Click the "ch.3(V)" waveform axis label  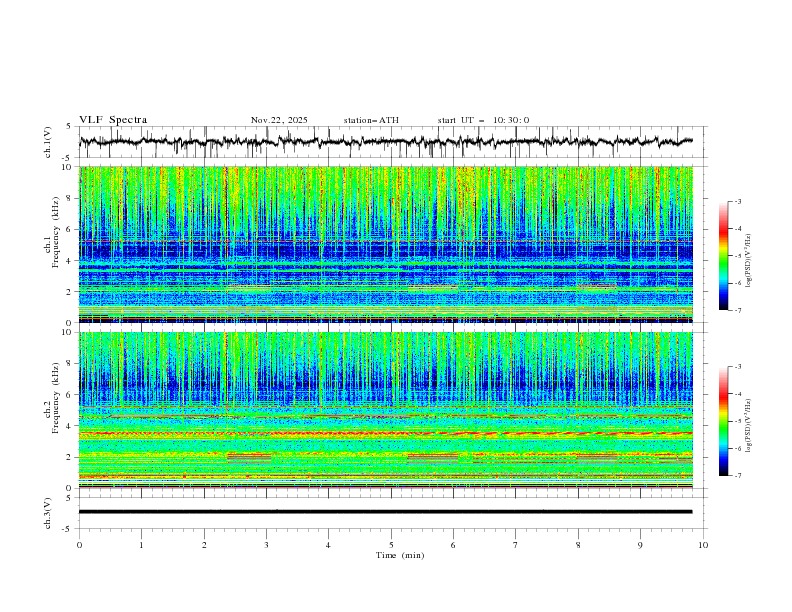click(x=48, y=513)
